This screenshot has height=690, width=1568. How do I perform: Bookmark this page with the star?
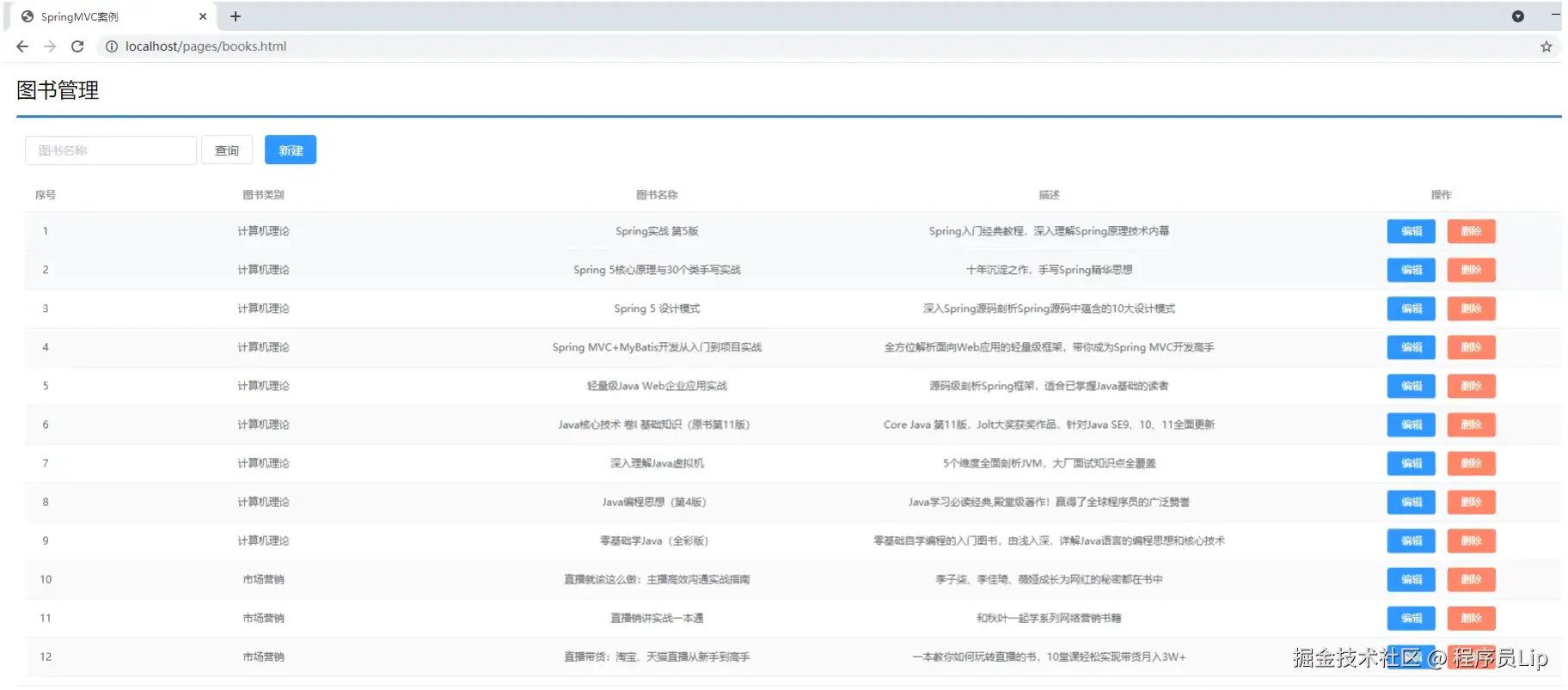click(x=1546, y=46)
